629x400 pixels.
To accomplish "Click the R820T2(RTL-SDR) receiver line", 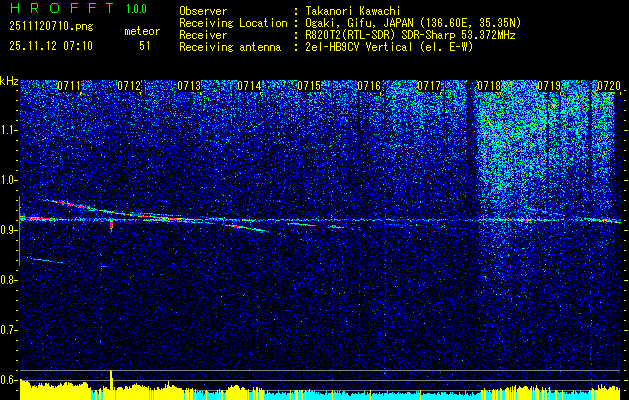I will (410, 35).
